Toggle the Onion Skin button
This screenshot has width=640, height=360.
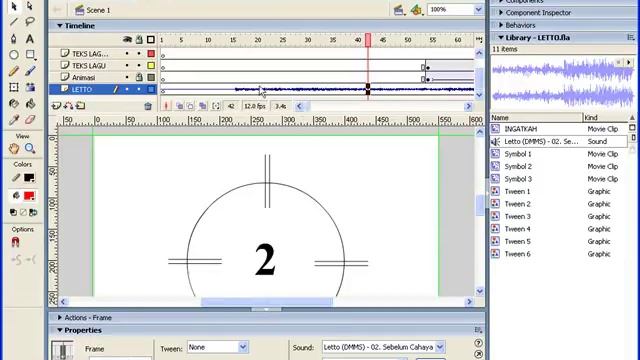click(179, 106)
